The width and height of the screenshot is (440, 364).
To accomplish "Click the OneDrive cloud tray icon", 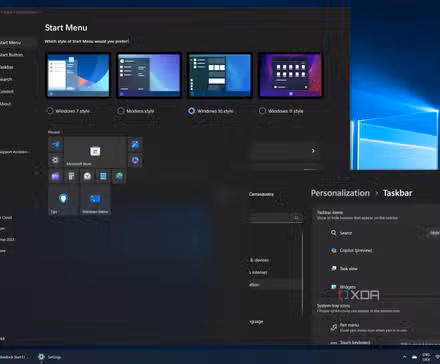I will 414,357.
